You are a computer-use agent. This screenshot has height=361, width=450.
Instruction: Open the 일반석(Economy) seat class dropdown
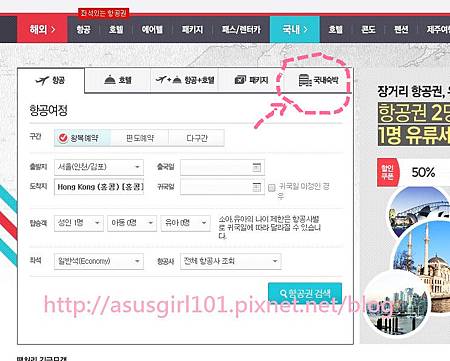99,261
